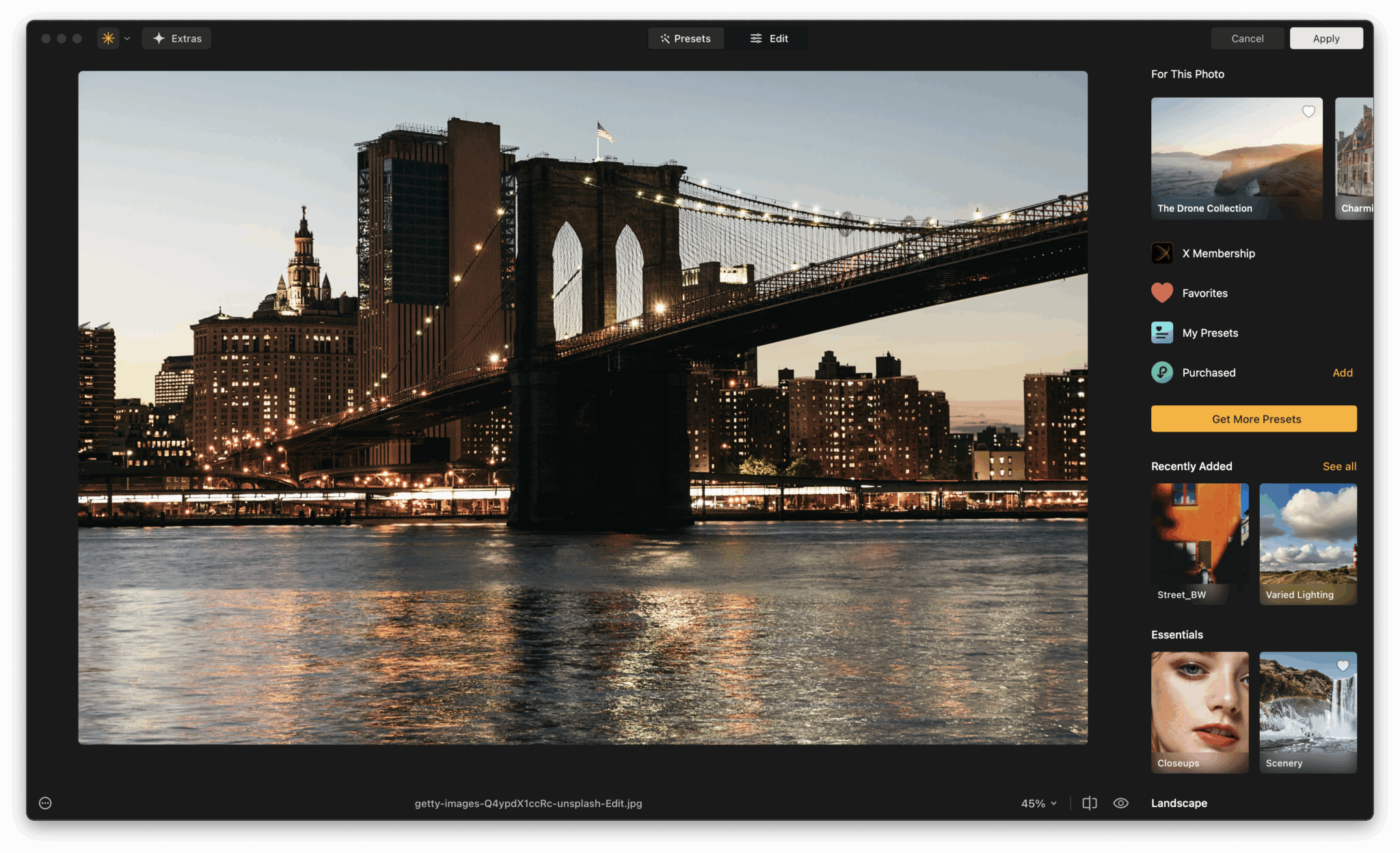The height and width of the screenshot is (853, 1400).
Task: Click the Purchased presets icon
Action: 1161,373
